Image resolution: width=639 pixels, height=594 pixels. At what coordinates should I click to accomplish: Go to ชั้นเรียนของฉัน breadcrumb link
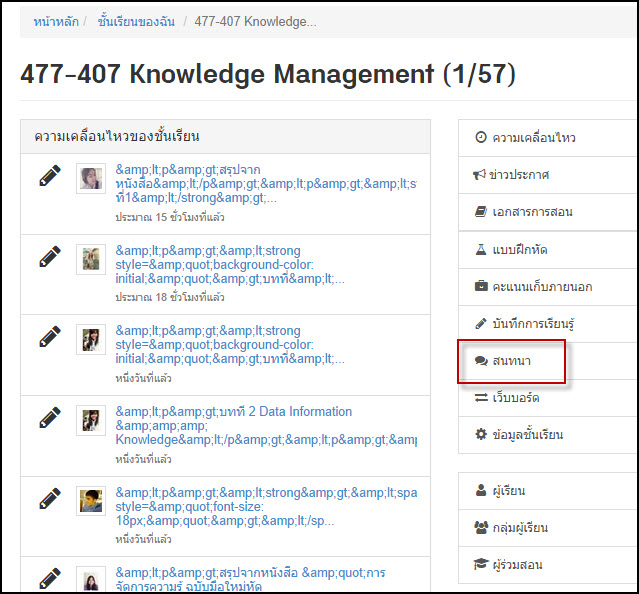136,22
